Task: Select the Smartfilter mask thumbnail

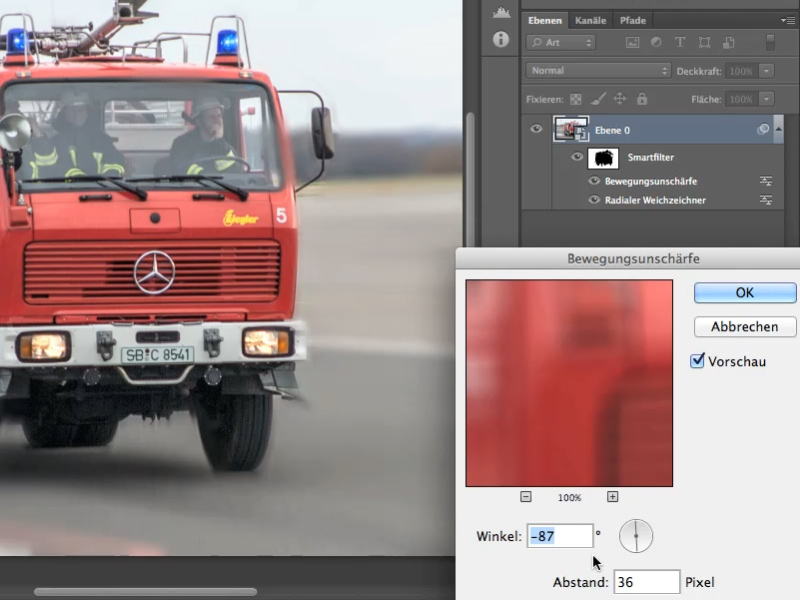Action: (x=603, y=158)
